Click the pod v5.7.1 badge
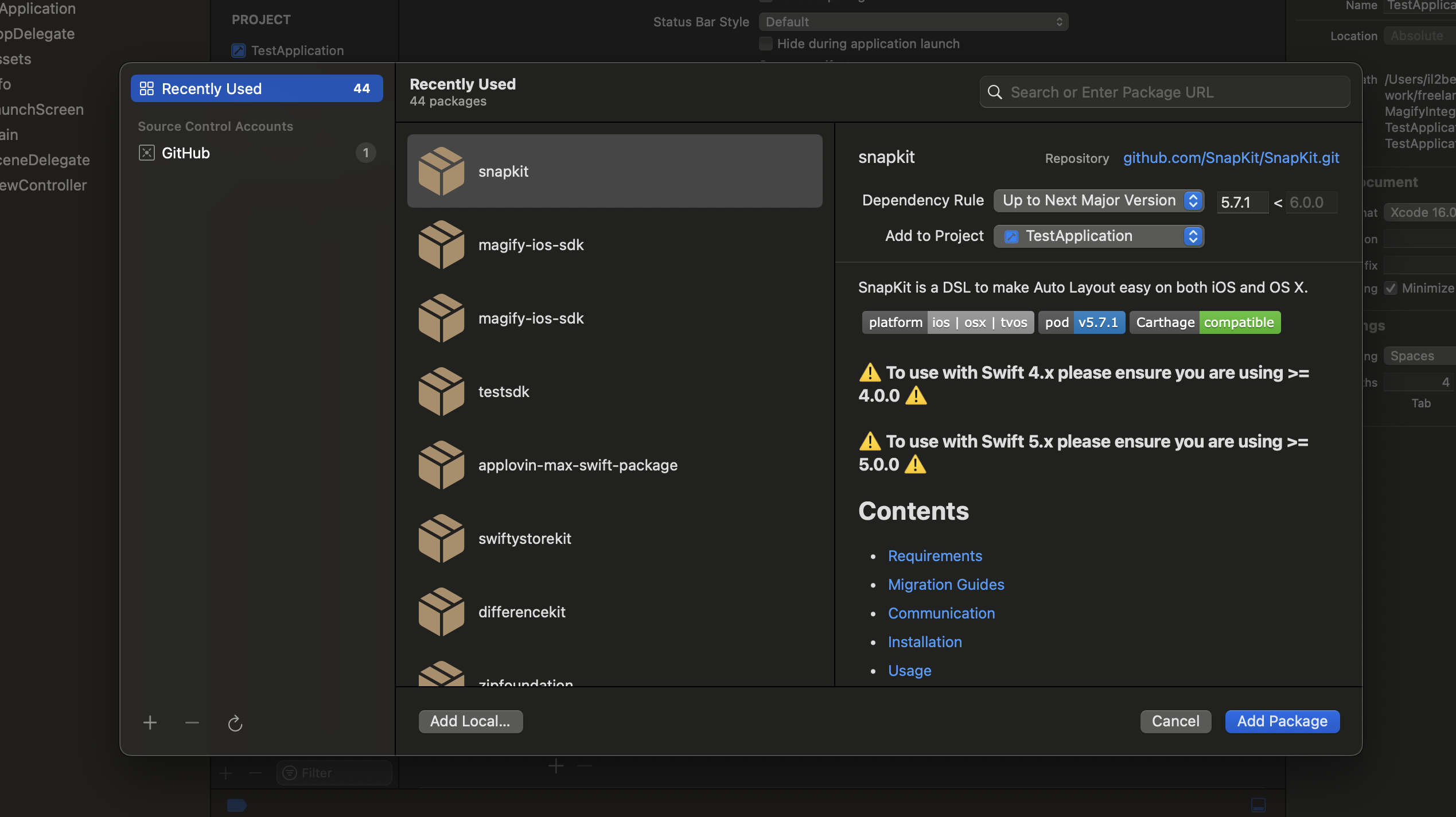The height and width of the screenshot is (817, 1456). pos(1081,322)
